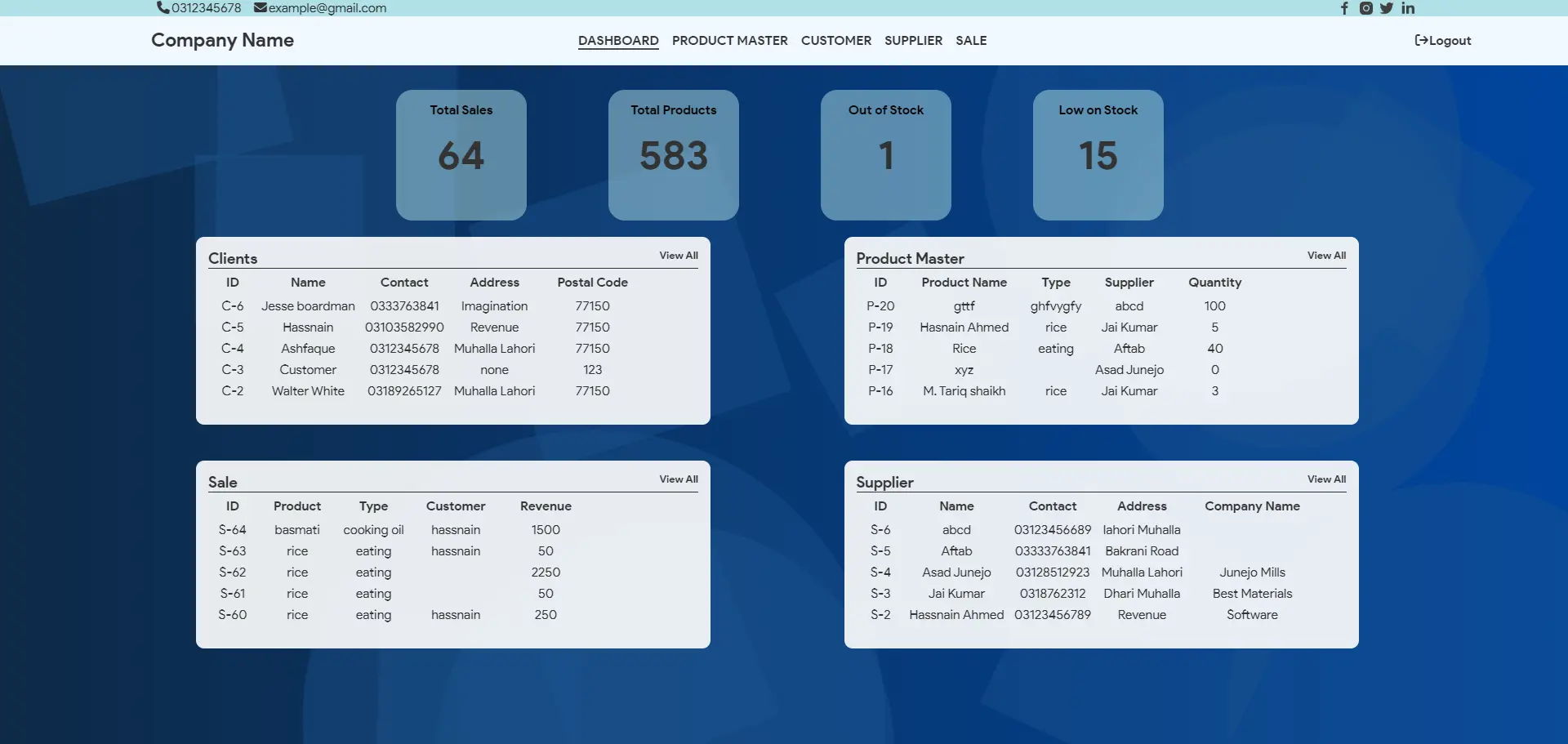1568x744 pixels.
Task: Click revenue 1500 cell
Action: (546, 530)
